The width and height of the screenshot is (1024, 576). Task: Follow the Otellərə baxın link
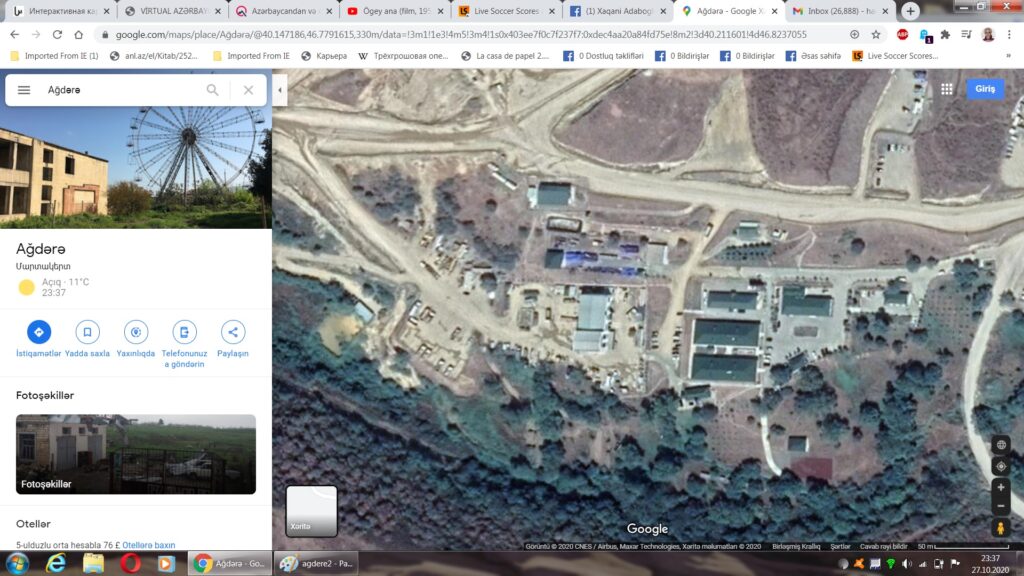point(149,545)
